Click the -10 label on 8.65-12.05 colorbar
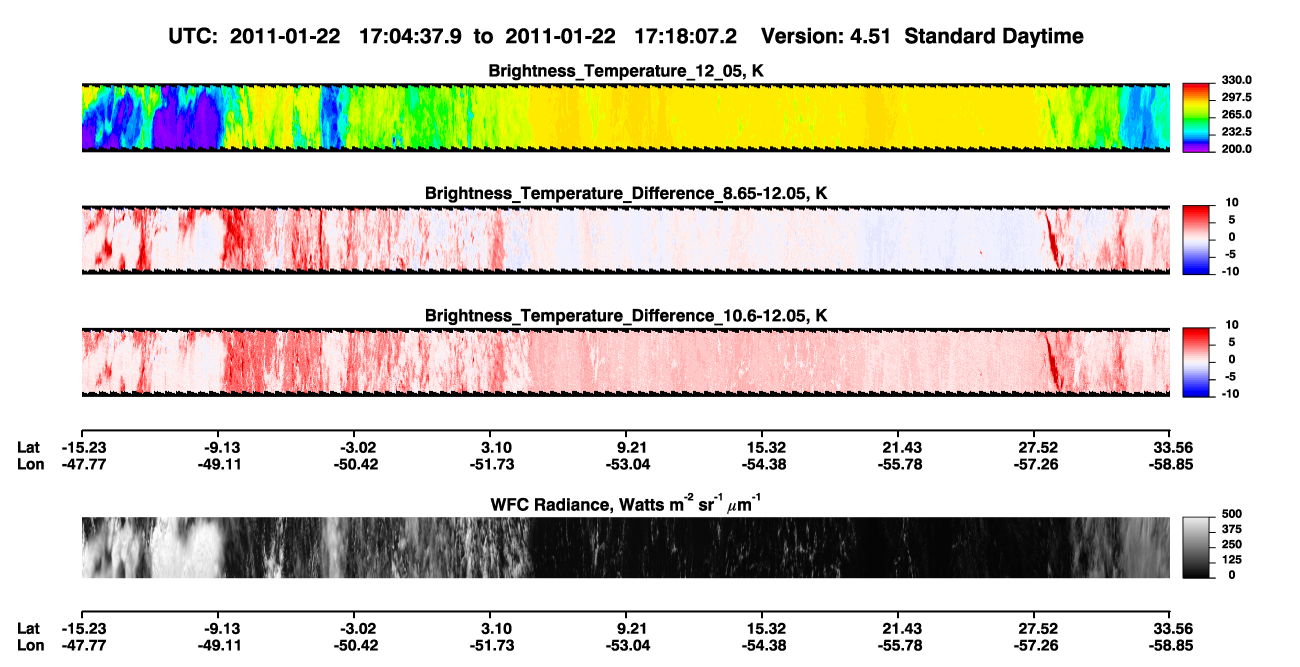 1231,271
